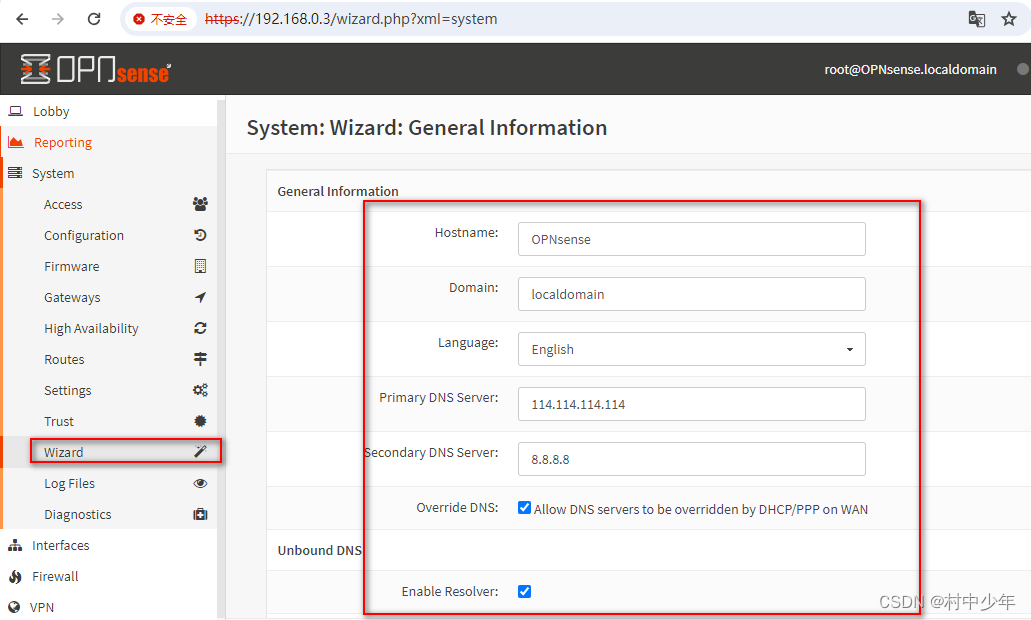Reload the page with refresh icon
Image resolution: width=1031 pixels, height=620 pixels.
point(94,19)
